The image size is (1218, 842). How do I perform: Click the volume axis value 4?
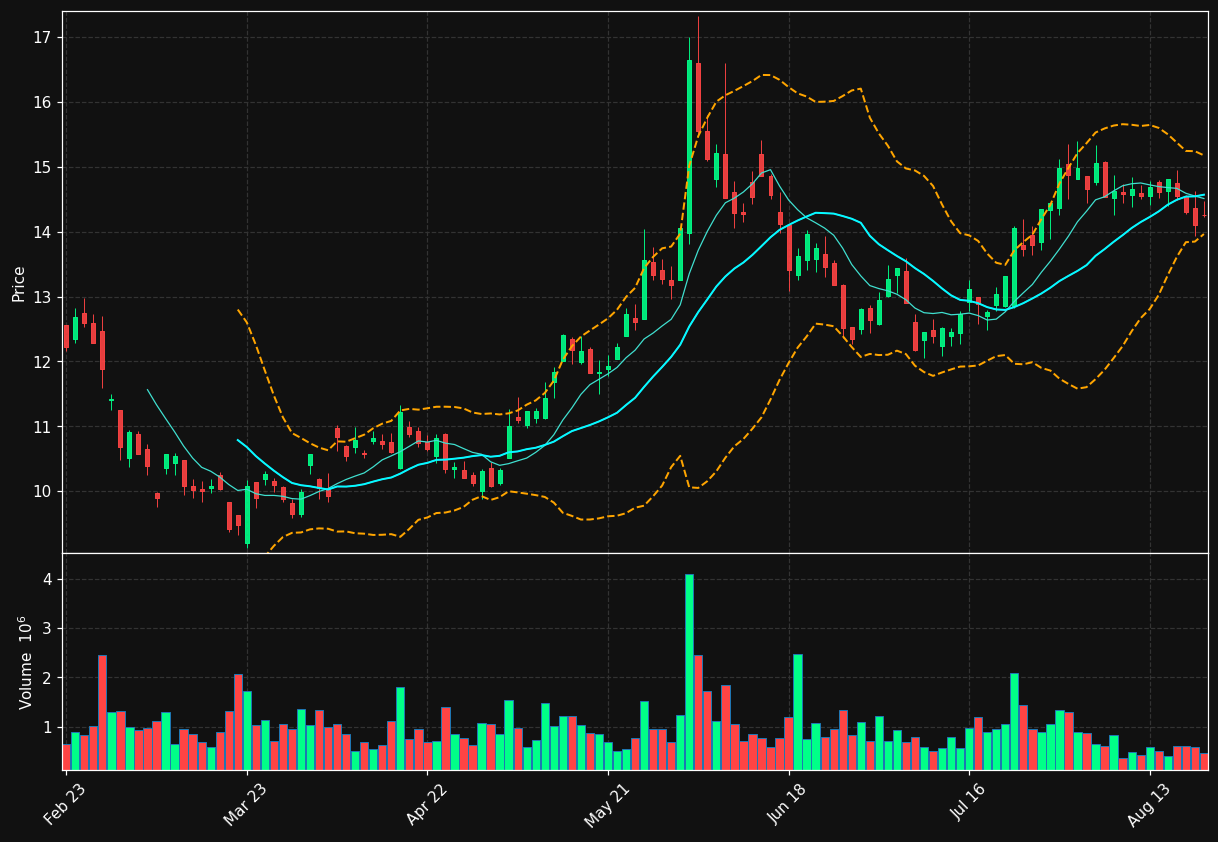click(47, 580)
